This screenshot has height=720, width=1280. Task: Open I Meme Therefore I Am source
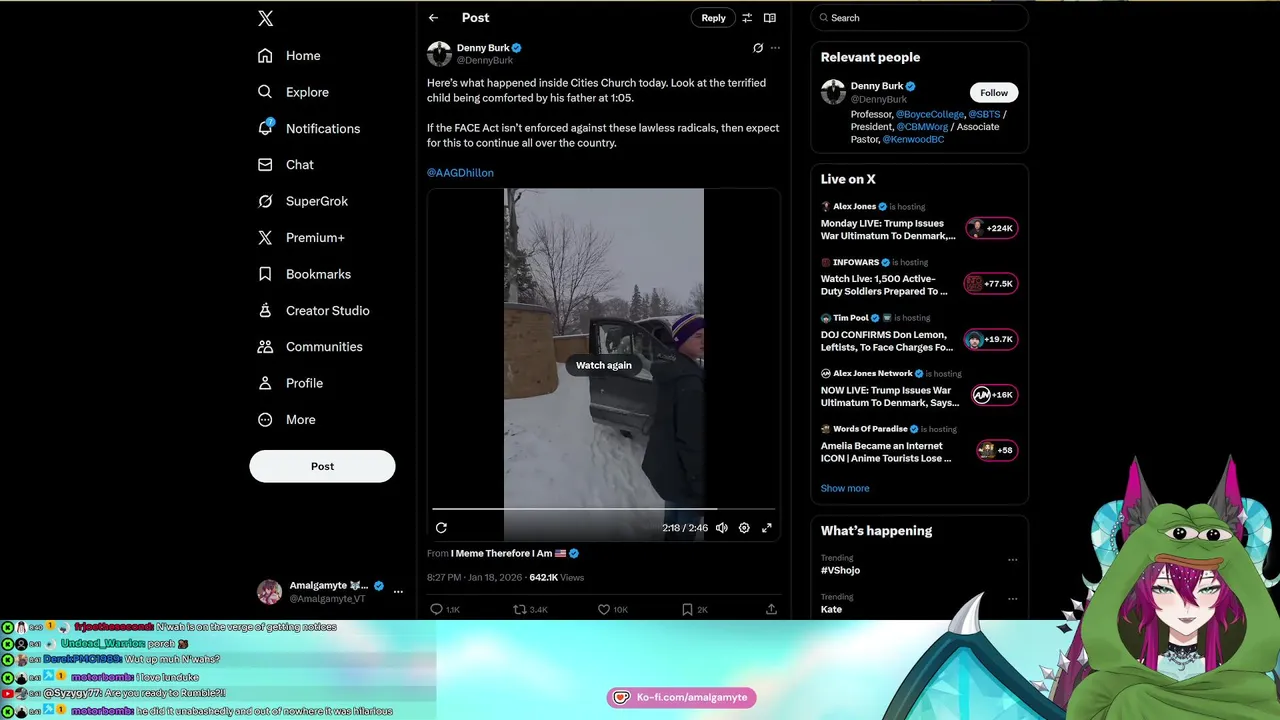click(x=514, y=553)
